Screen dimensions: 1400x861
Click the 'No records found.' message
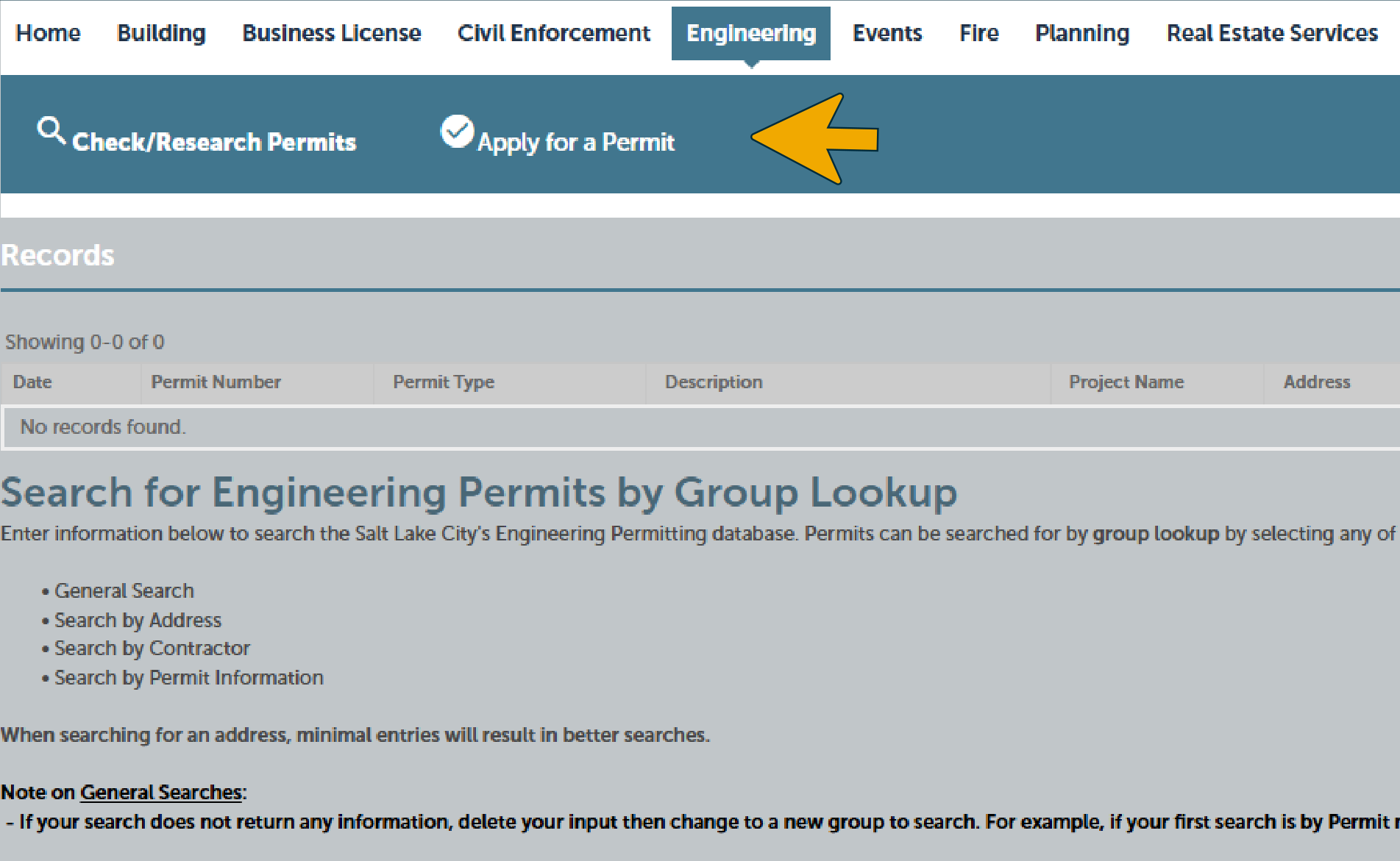[x=103, y=427]
